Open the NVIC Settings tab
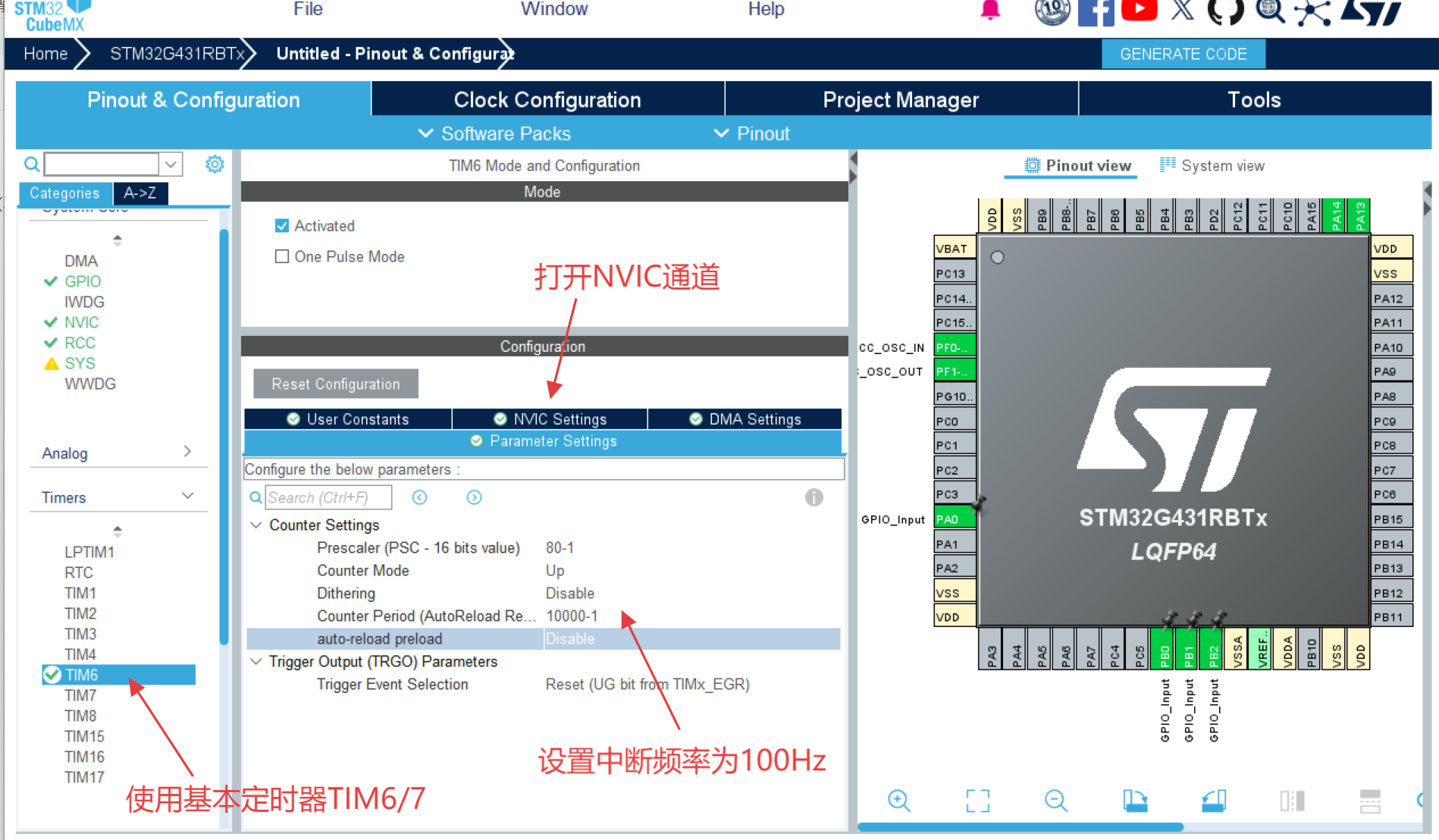The width and height of the screenshot is (1439, 840). (x=550, y=418)
